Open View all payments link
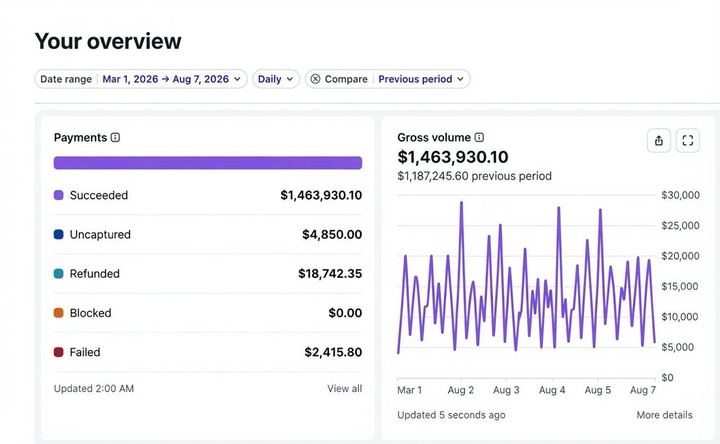This screenshot has width=720, height=444. pos(344,388)
